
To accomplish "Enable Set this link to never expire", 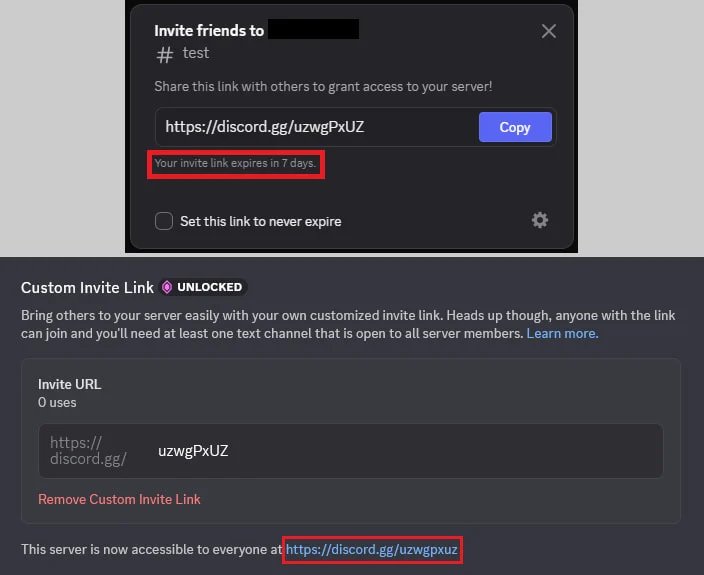I will (x=163, y=221).
